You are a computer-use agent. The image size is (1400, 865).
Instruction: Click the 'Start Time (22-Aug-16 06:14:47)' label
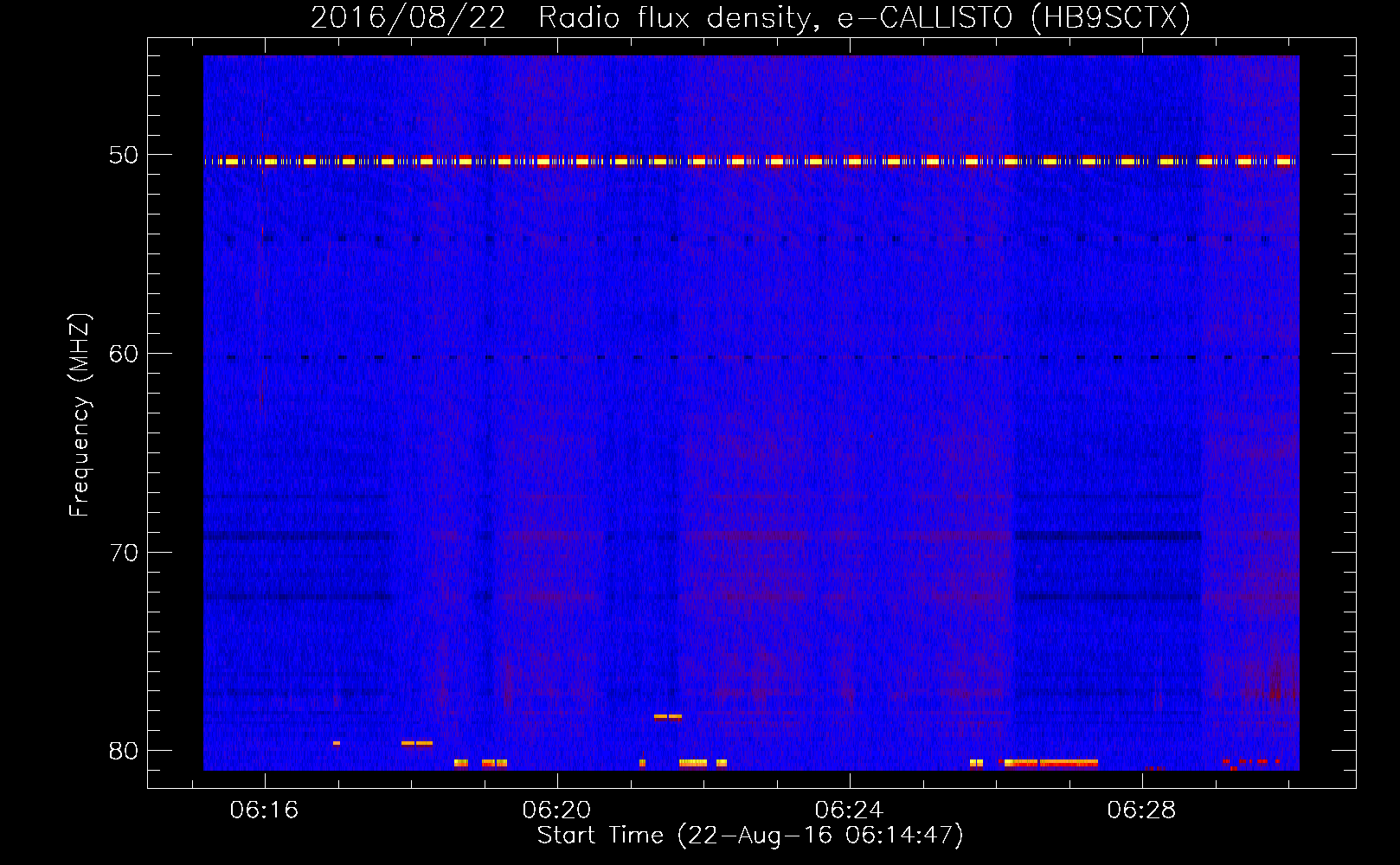click(750, 836)
